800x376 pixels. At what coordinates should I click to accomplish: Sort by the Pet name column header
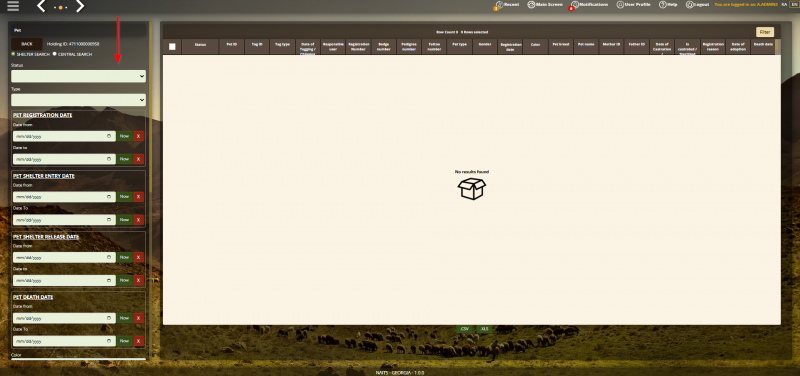(x=586, y=46)
